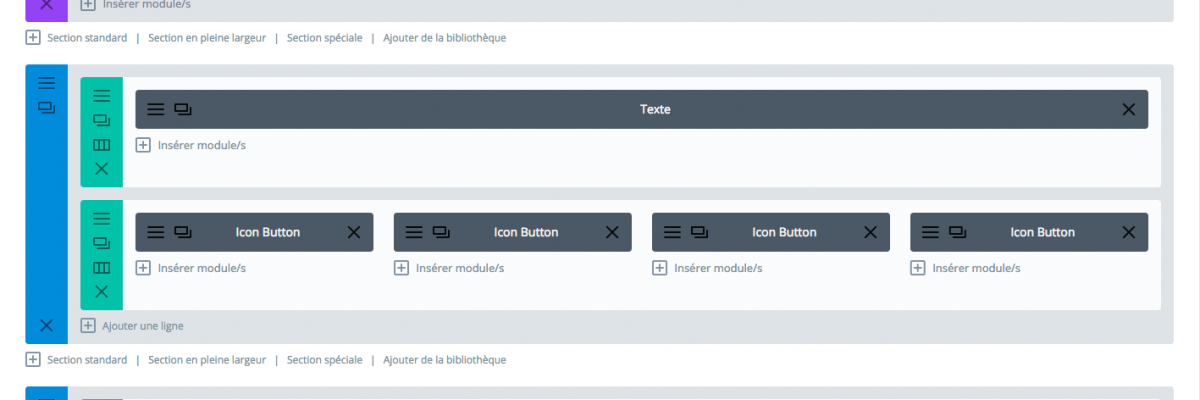Screen dimensions: 1200x400
Task: Open settings of the blue section
Action: coord(46,82)
